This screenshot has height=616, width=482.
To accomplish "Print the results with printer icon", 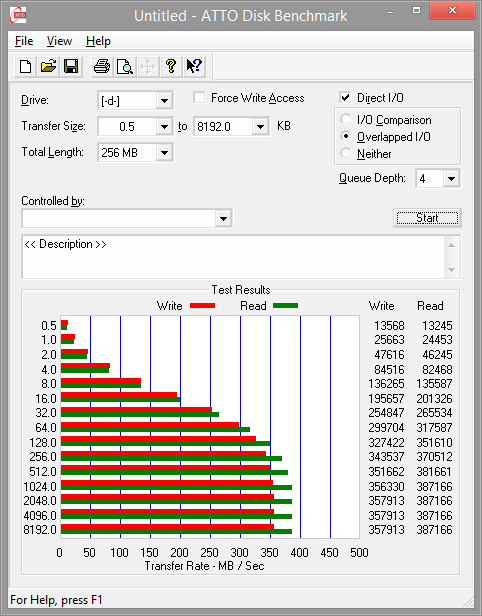I will tap(102, 66).
